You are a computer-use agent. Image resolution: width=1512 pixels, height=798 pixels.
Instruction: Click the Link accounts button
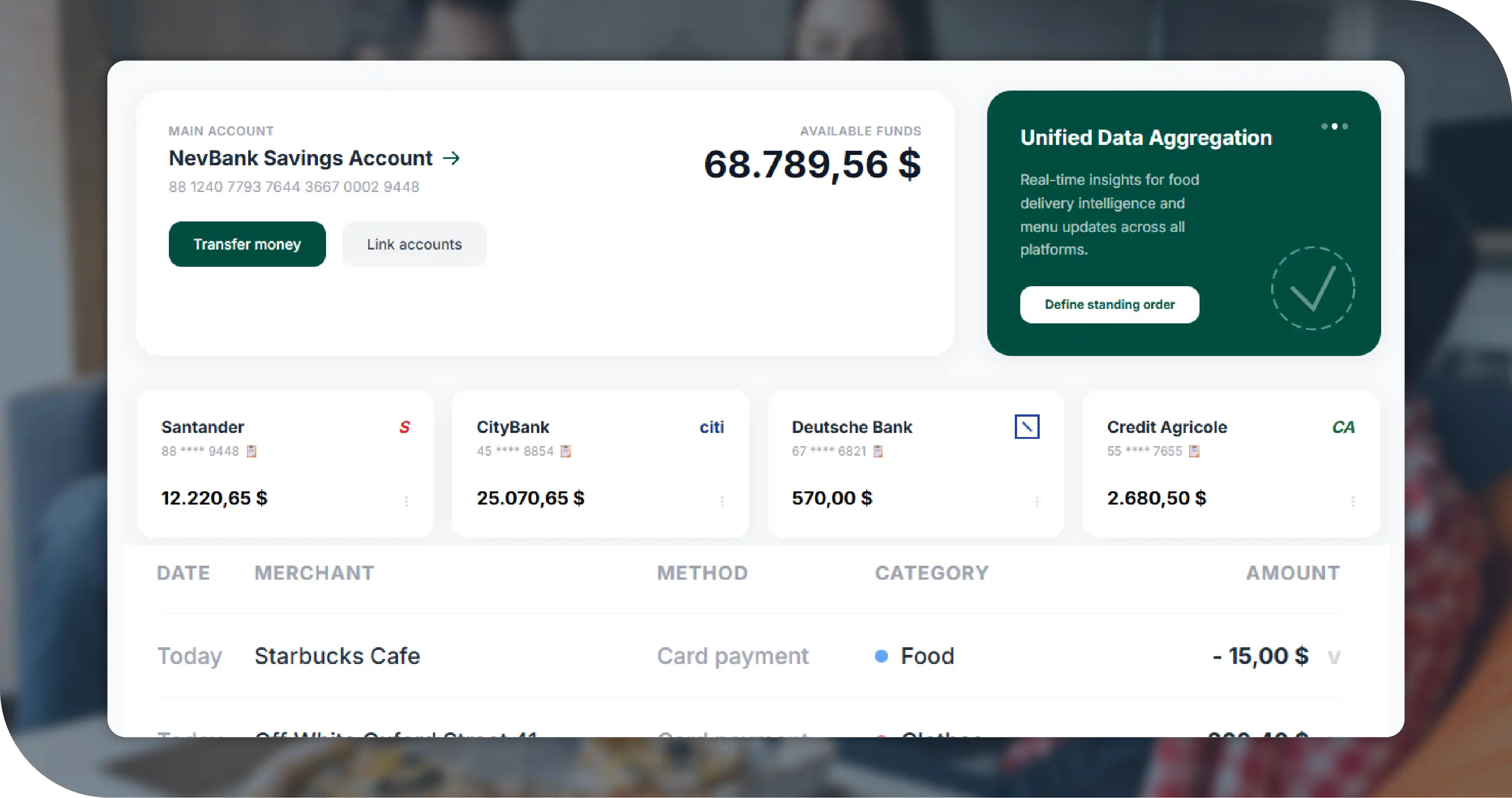pyautogui.click(x=414, y=244)
